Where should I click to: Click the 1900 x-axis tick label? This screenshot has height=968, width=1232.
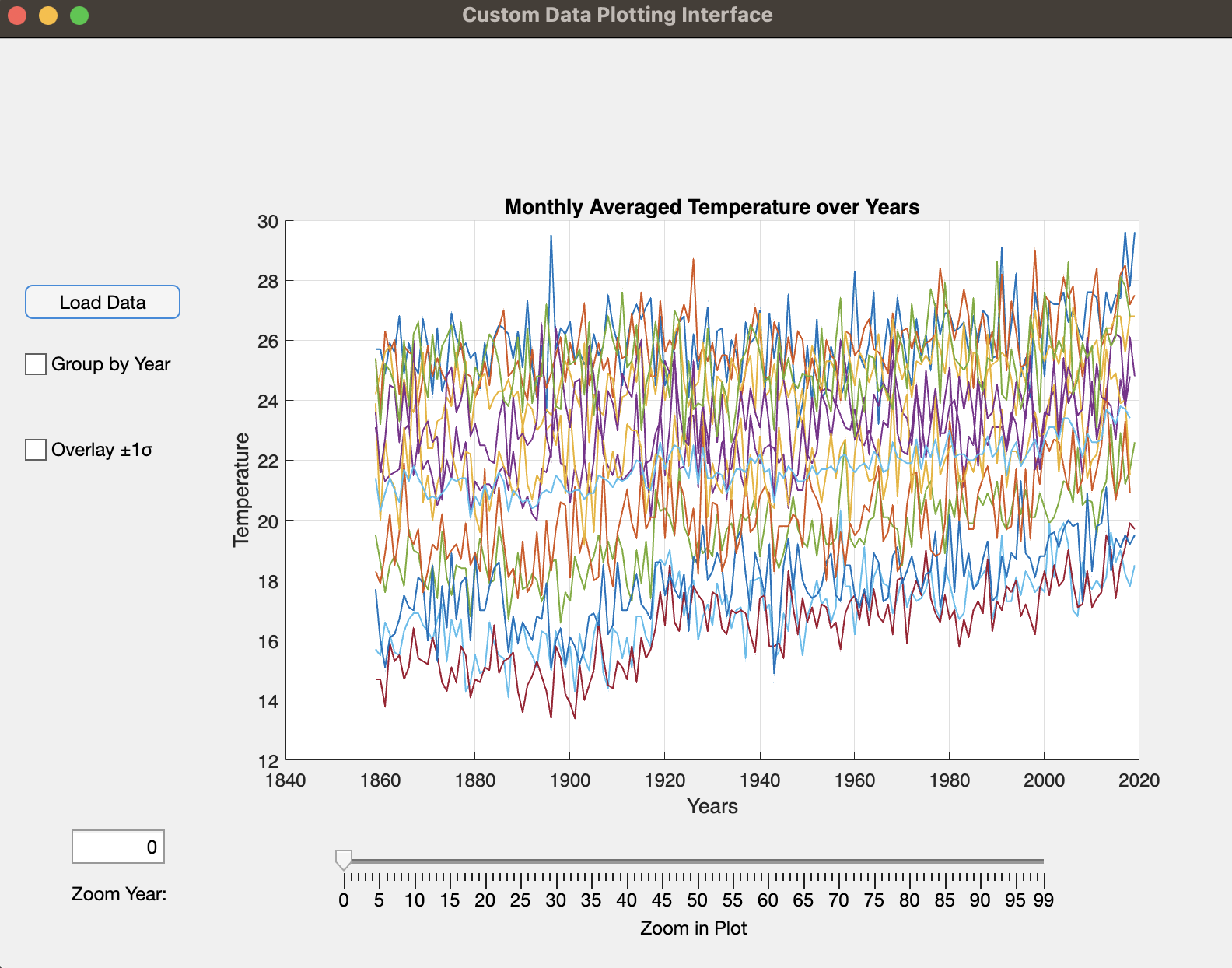pos(569,780)
